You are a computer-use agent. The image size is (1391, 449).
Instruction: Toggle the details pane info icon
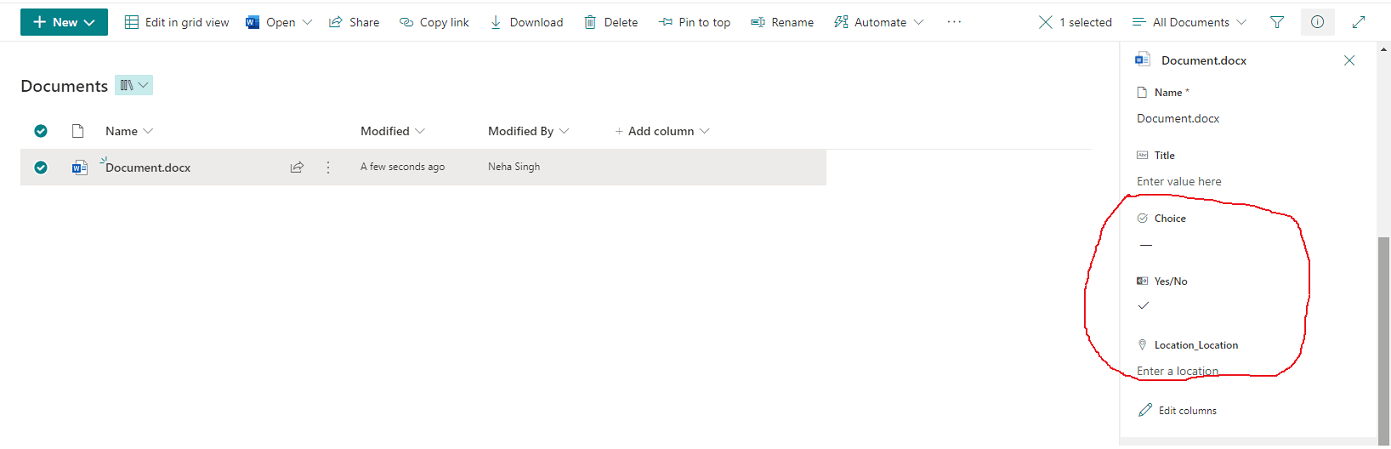pos(1317,22)
